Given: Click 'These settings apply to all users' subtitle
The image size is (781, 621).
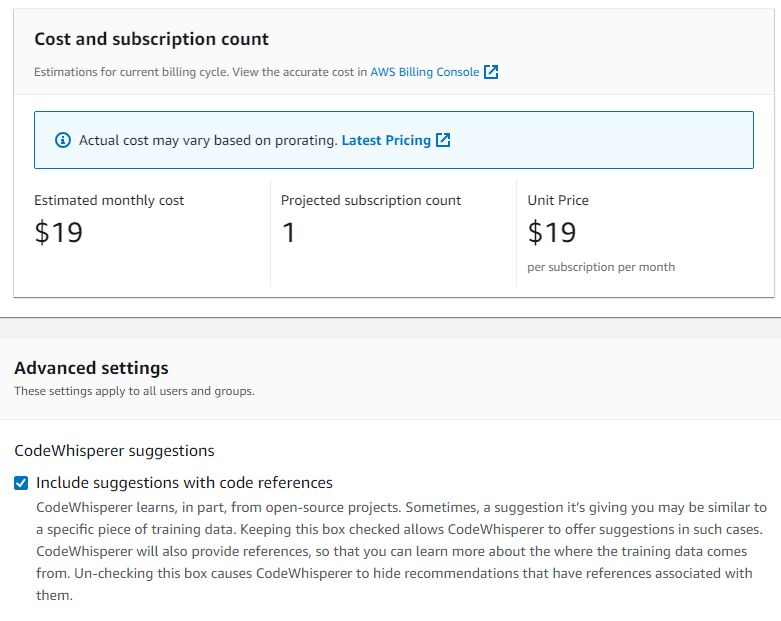Looking at the screenshot, I should (x=134, y=391).
